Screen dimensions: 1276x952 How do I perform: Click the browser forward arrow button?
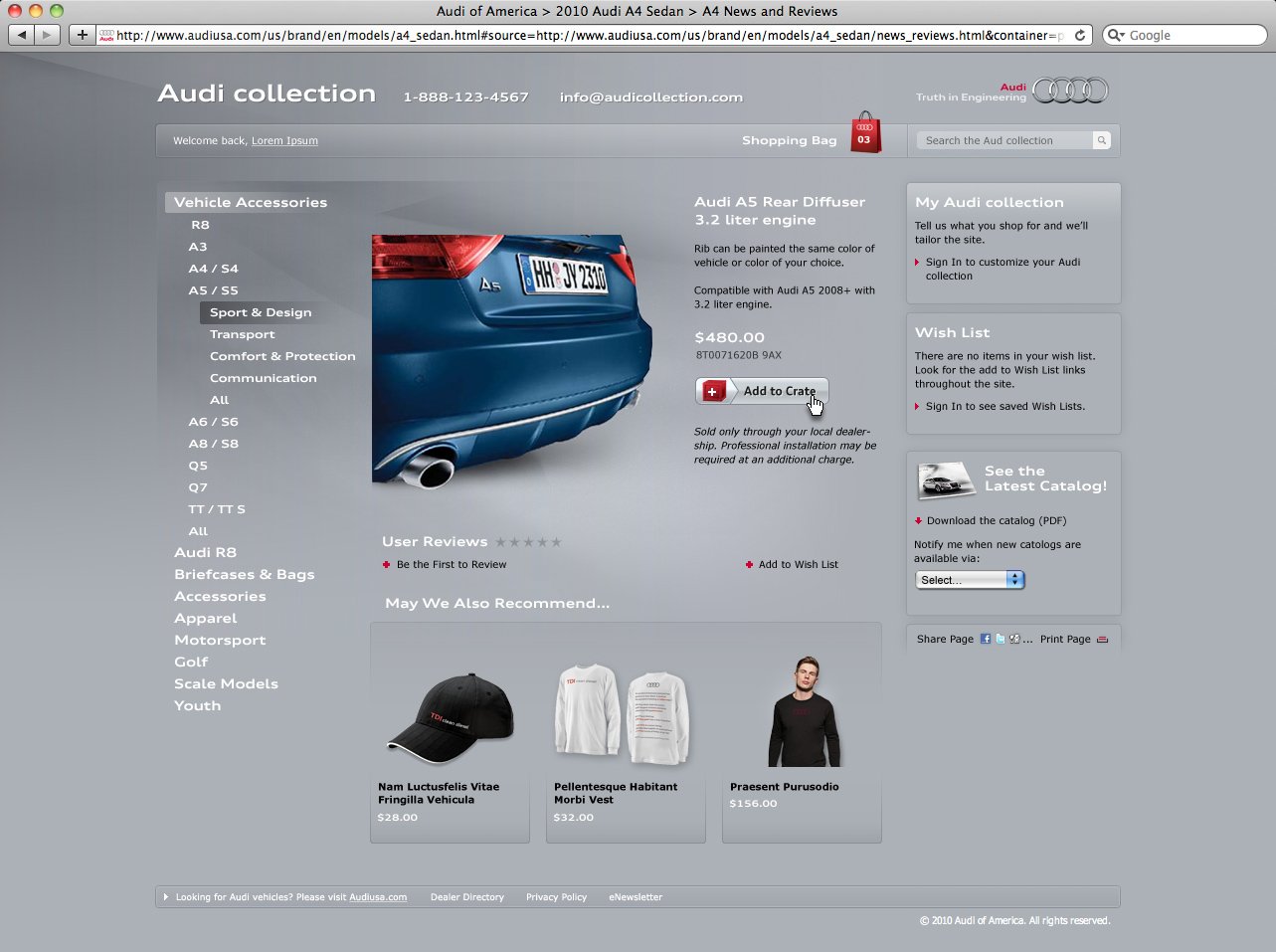coord(48,35)
